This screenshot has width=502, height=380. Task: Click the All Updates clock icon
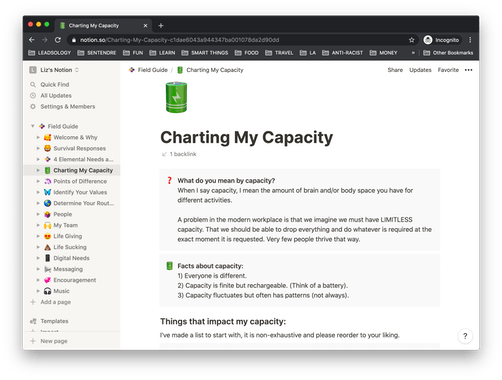tap(33, 96)
